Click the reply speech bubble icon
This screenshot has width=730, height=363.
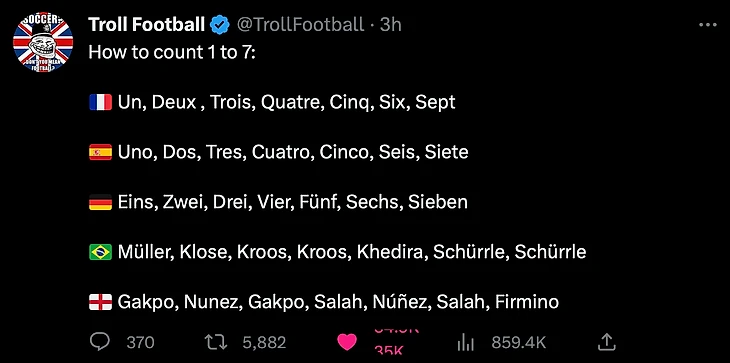click(99, 342)
